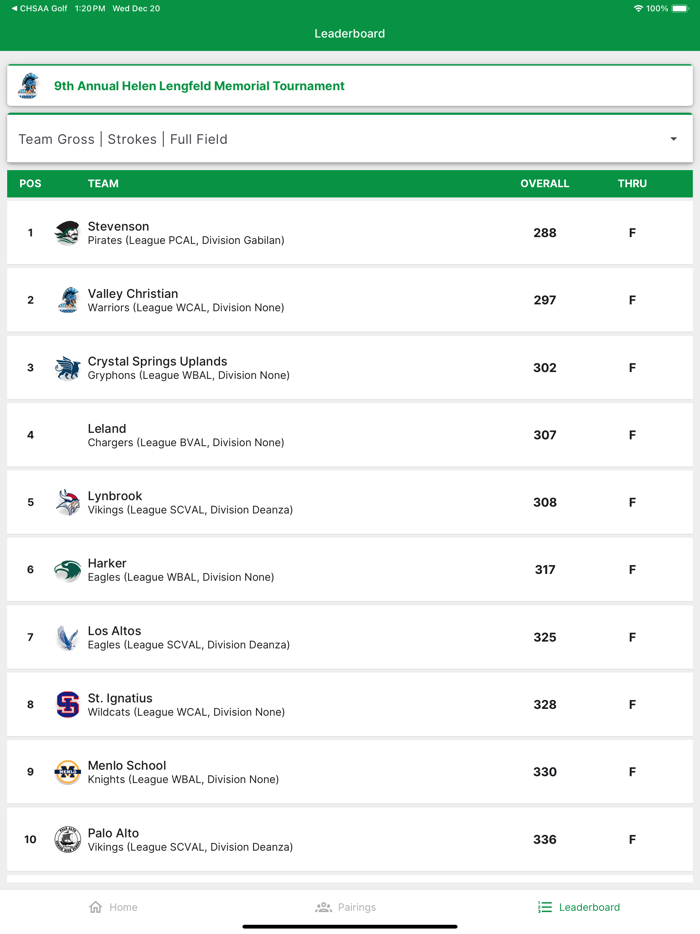Select the Menlo School Knights logo

[x=67, y=771]
